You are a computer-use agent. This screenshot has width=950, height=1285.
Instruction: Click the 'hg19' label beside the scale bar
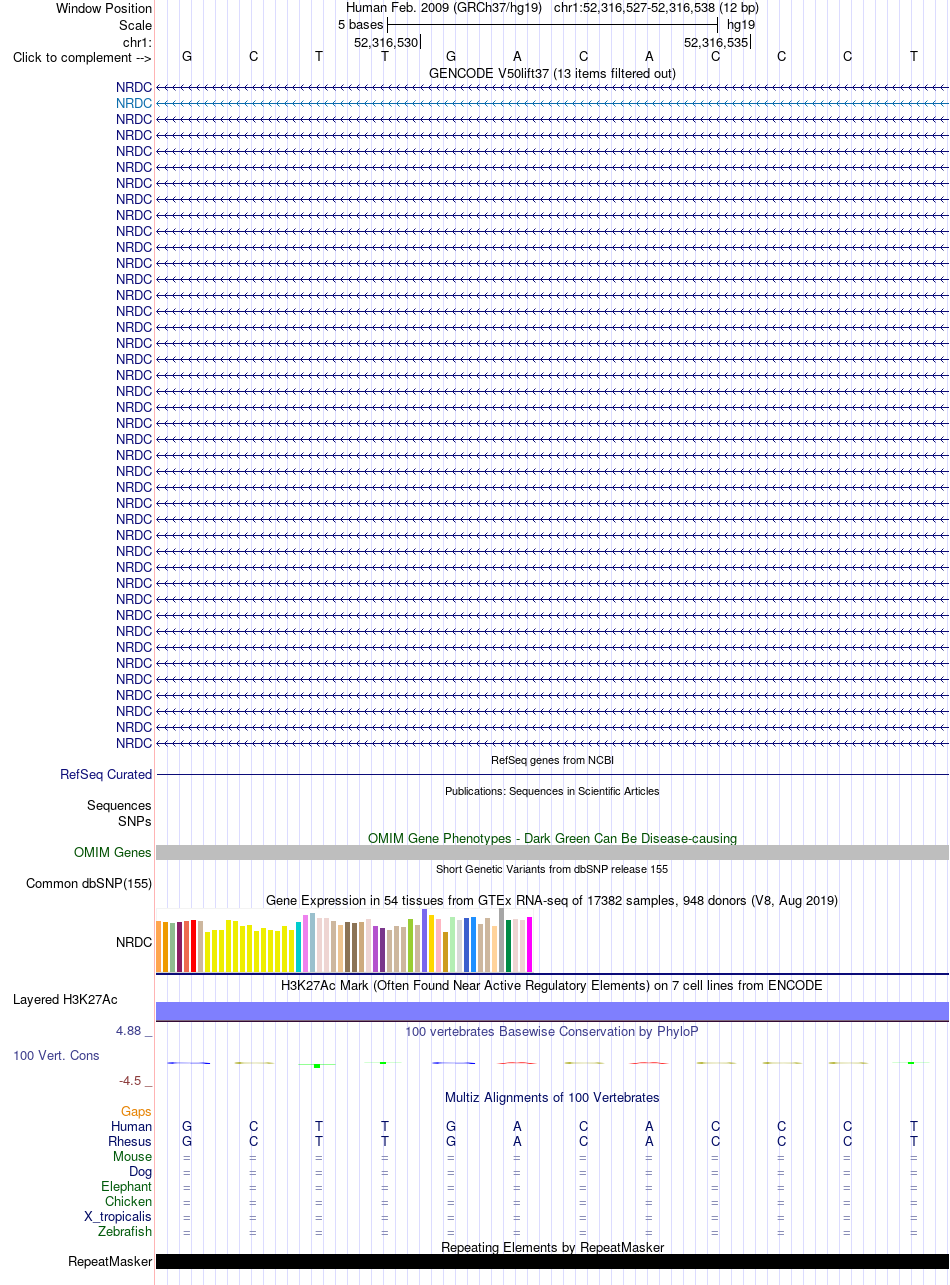(741, 24)
